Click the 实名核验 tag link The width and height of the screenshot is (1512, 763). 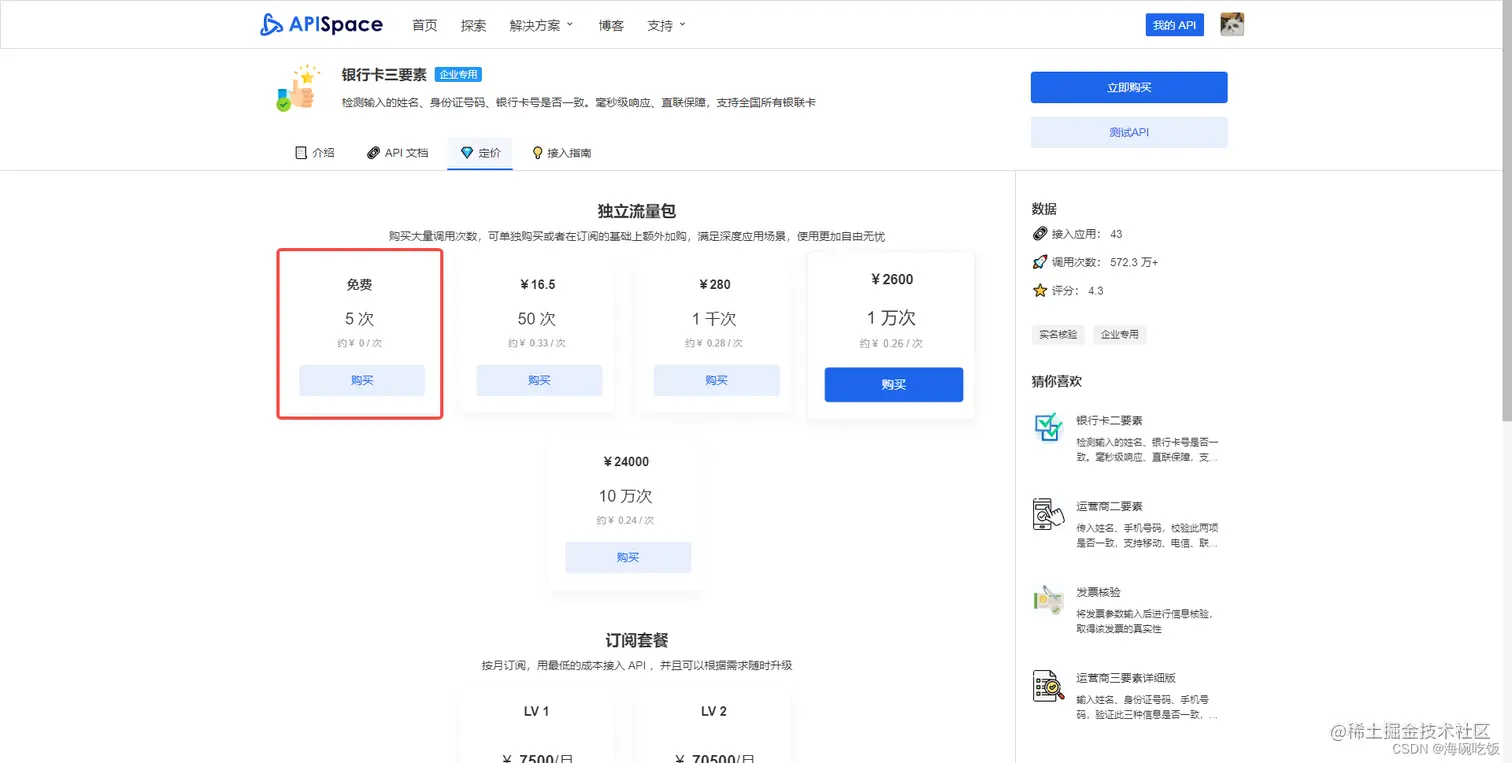coord(1058,334)
